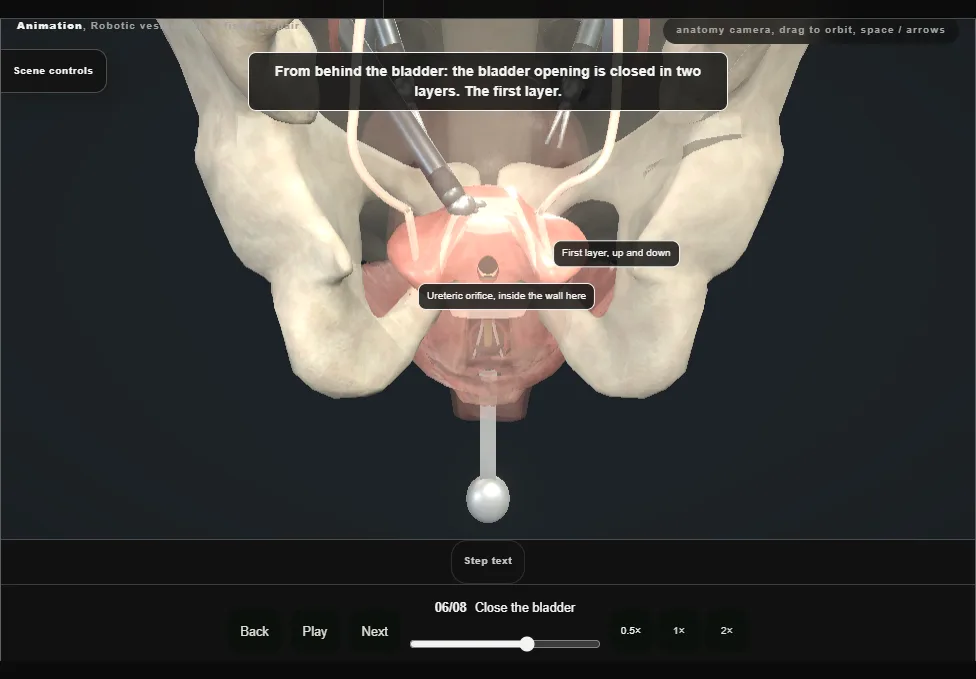The width and height of the screenshot is (976, 679).
Task: Click the 'First layer, up and down' label
Action: point(616,253)
